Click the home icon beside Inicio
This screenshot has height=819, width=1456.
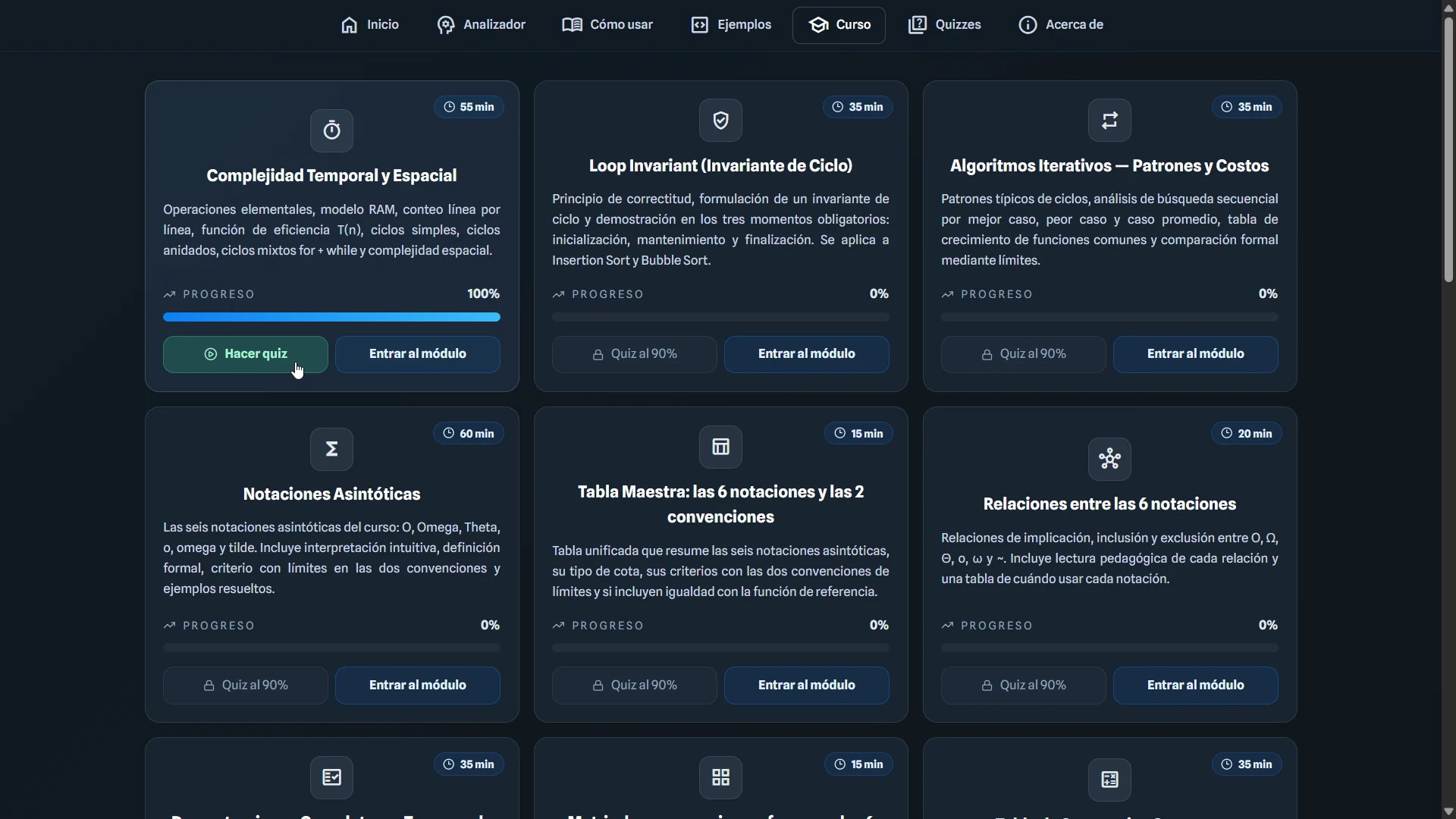[349, 25]
